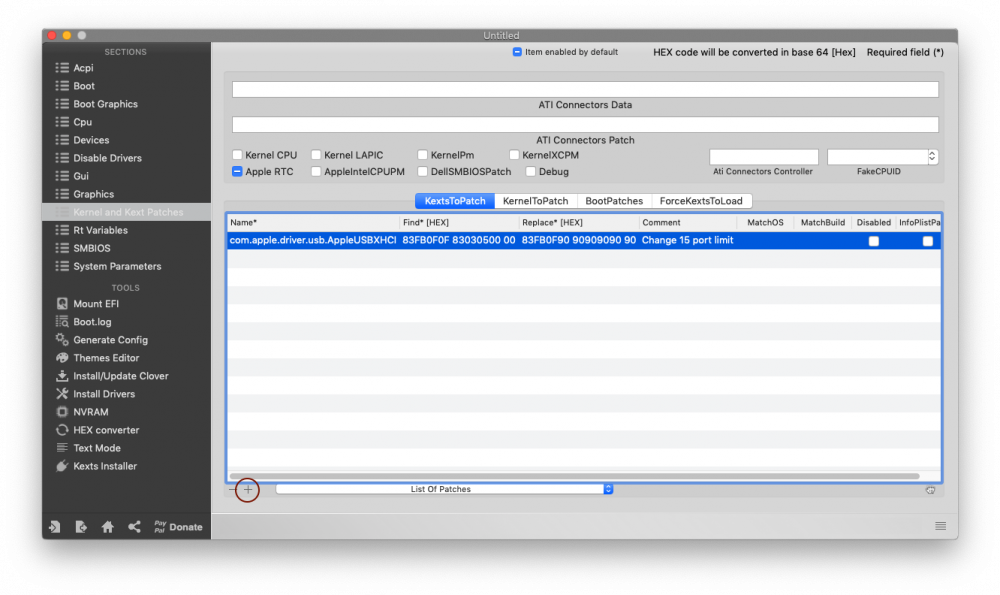
Task: Check the DellSMBIOSPatch option
Action: pyautogui.click(x=422, y=172)
